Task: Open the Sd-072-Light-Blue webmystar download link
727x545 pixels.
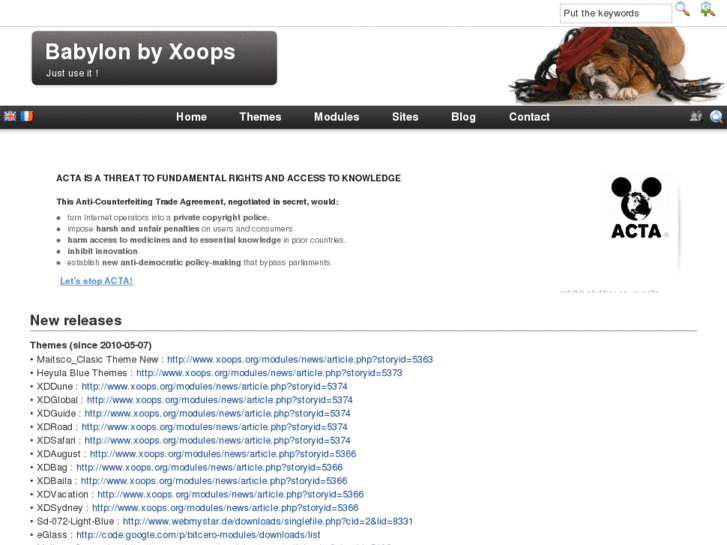Action: (x=268, y=521)
